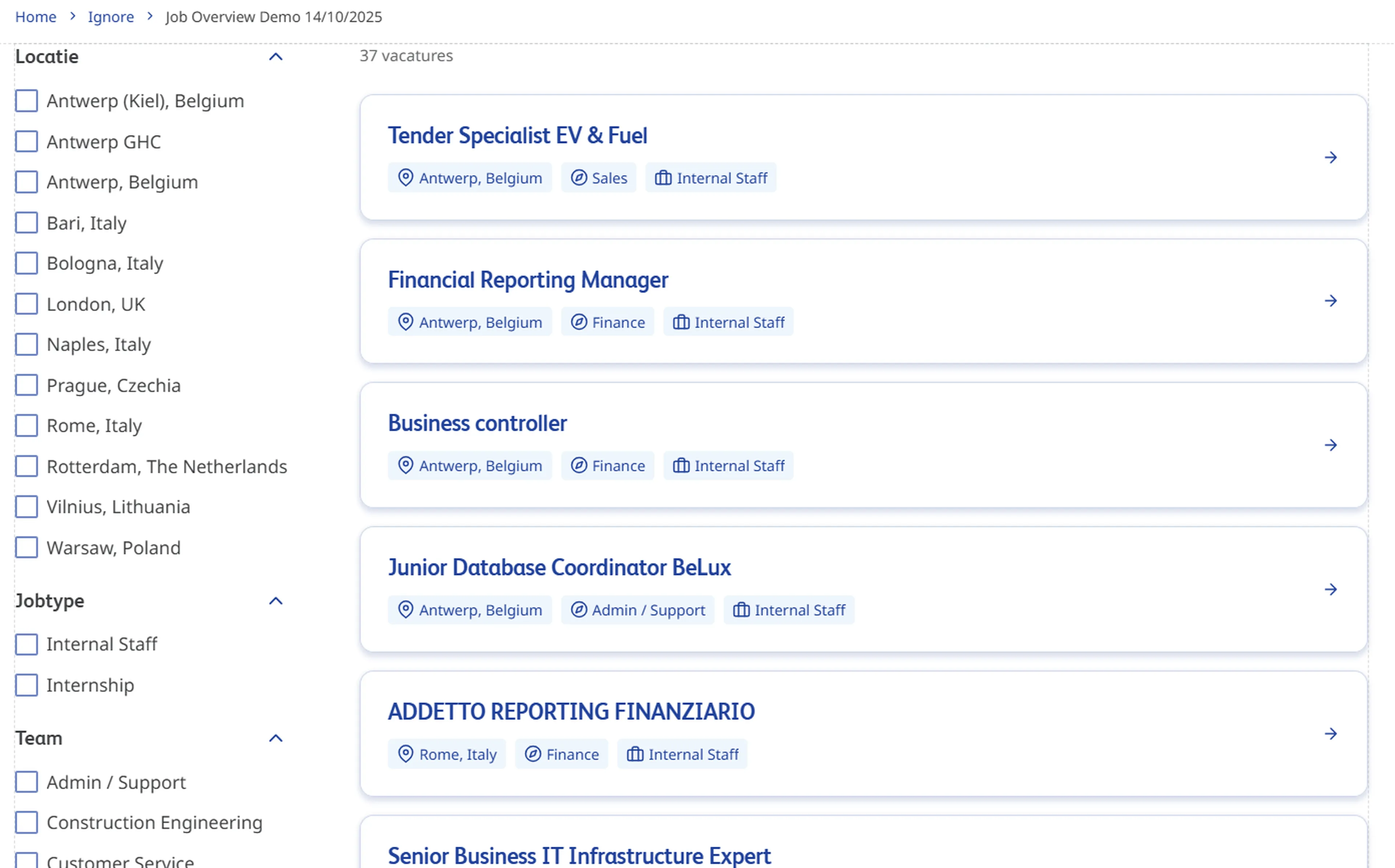Go to Home via breadcrumb
Image resolution: width=1395 pixels, height=868 pixels.
(x=36, y=17)
